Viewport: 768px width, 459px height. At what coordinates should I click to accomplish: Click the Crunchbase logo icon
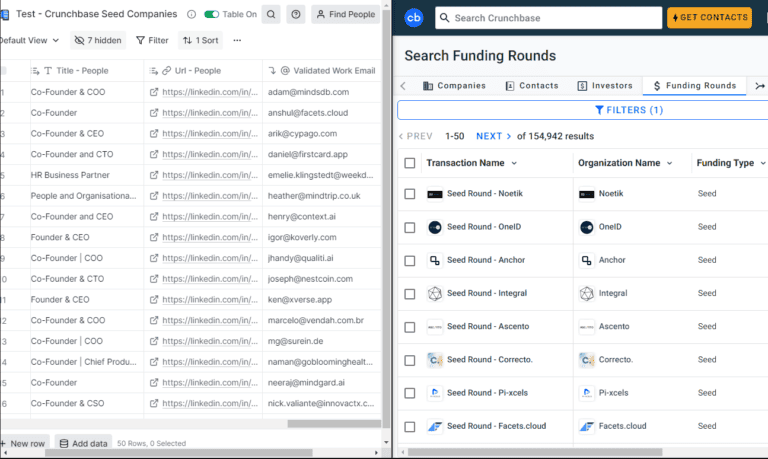click(x=414, y=17)
